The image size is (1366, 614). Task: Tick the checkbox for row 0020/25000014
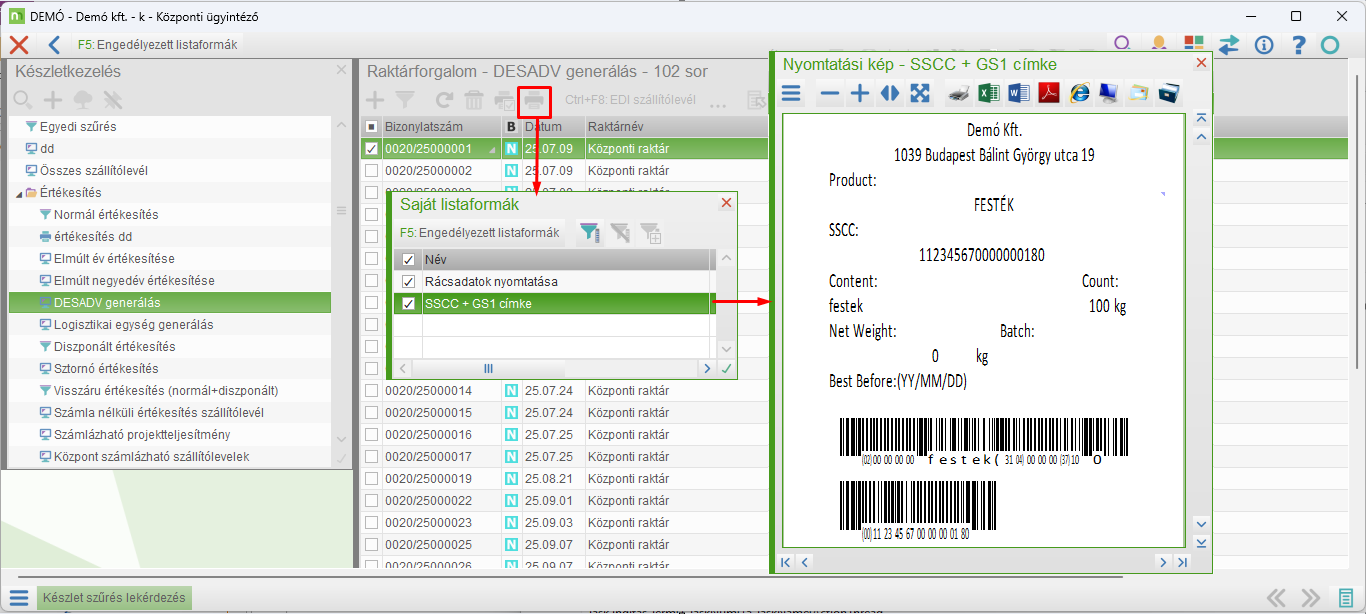(372, 391)
